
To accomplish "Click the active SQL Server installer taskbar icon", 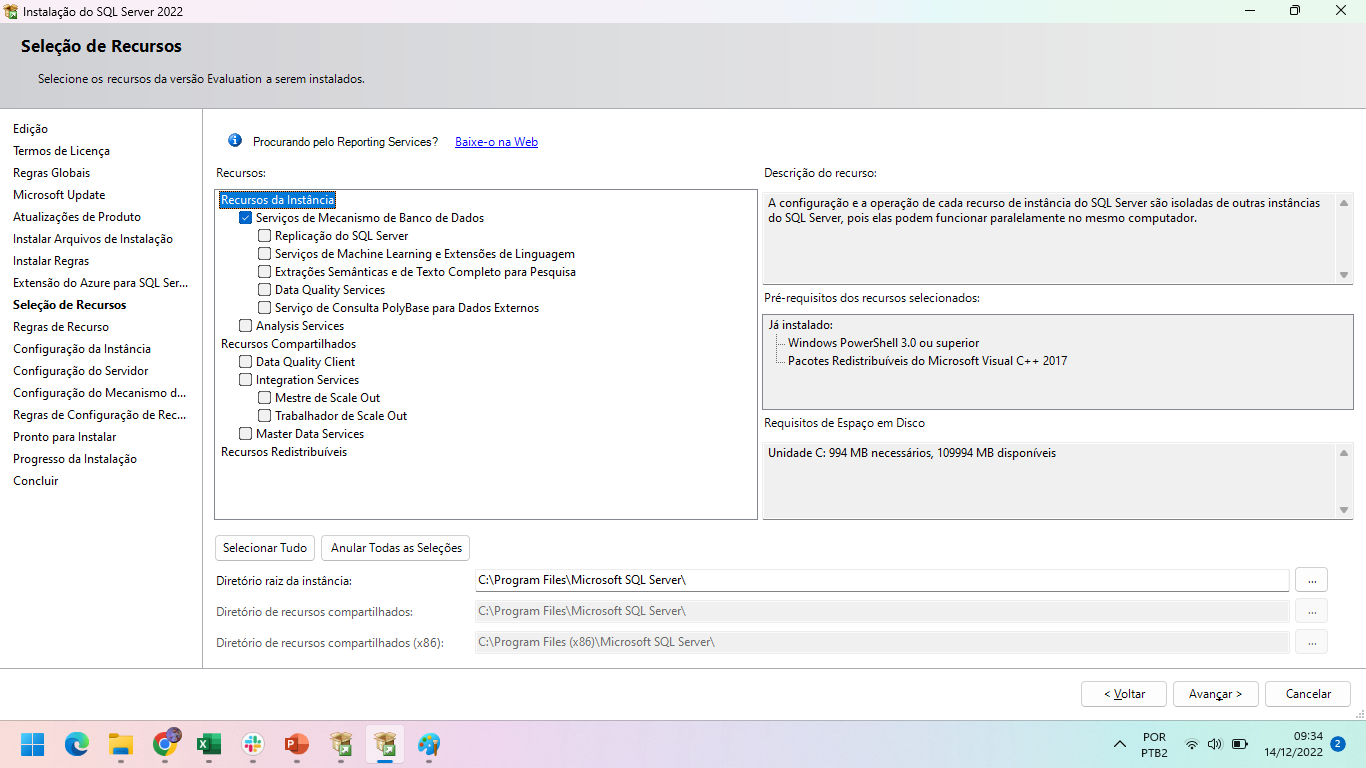I will tap(385, 744).
